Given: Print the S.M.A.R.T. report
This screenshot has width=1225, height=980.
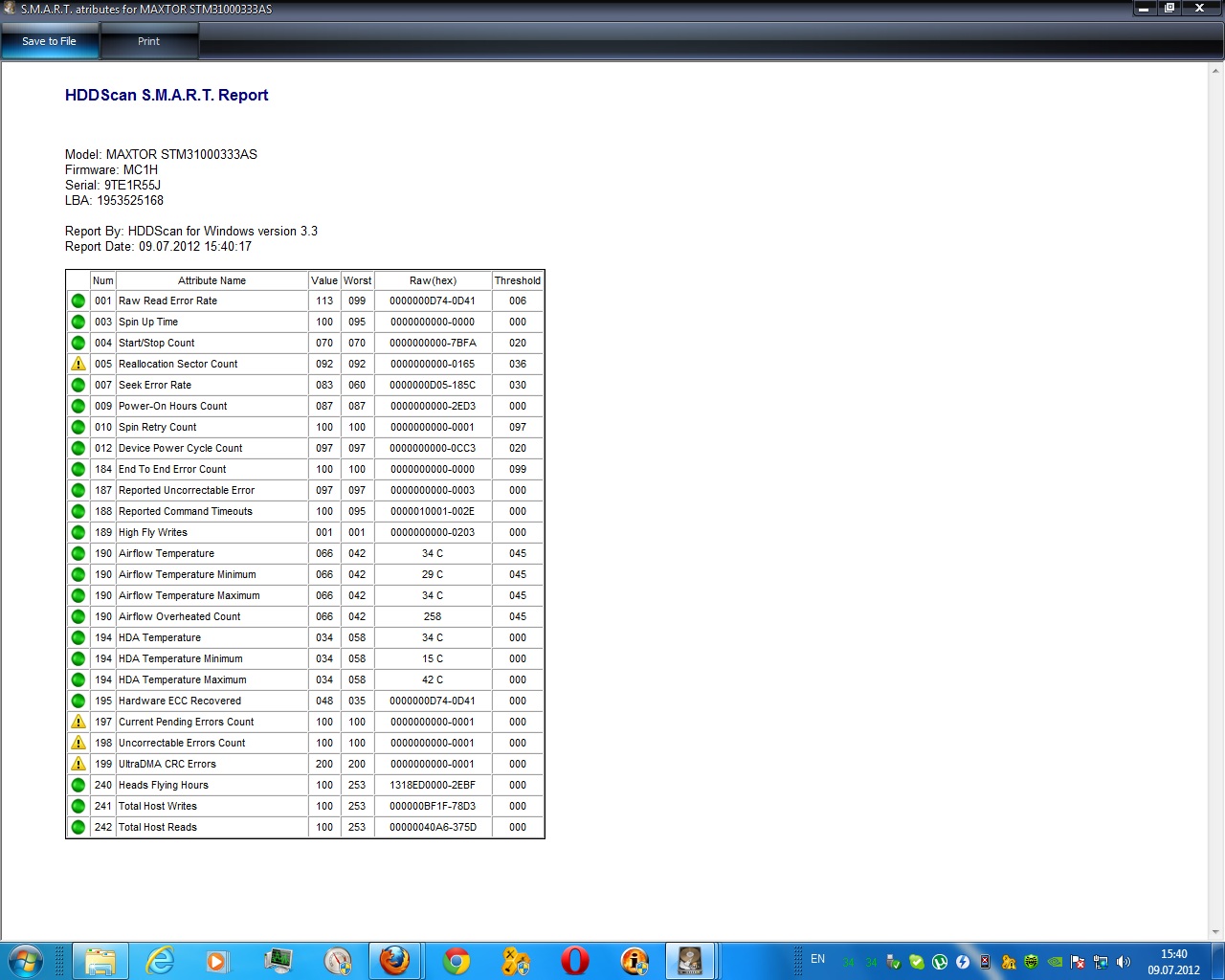Looking at the screenshot, I should [148, 41].
